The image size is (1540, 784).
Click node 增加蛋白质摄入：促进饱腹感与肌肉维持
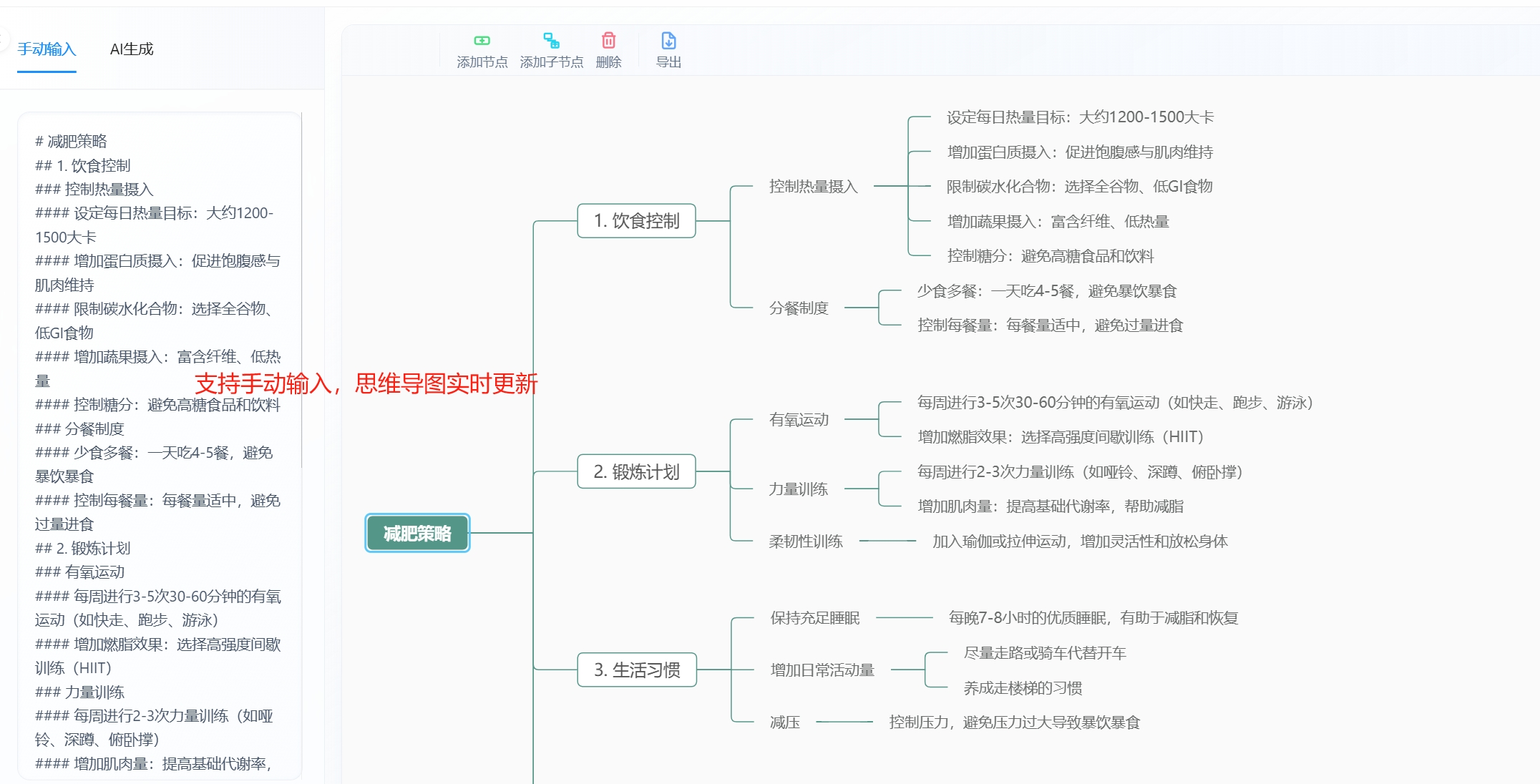click(x=1081, y=152)
